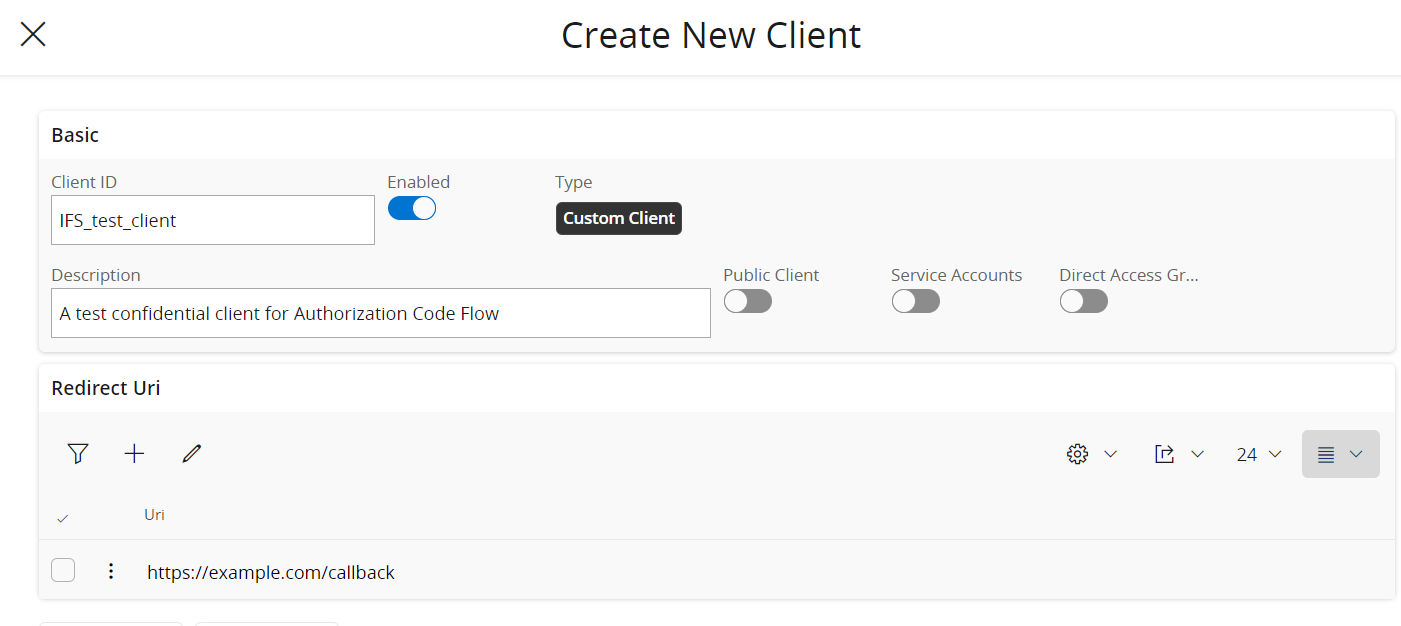Click the export/share icon above the URI table
The image size is (1401, 626).
[1164, 453]
